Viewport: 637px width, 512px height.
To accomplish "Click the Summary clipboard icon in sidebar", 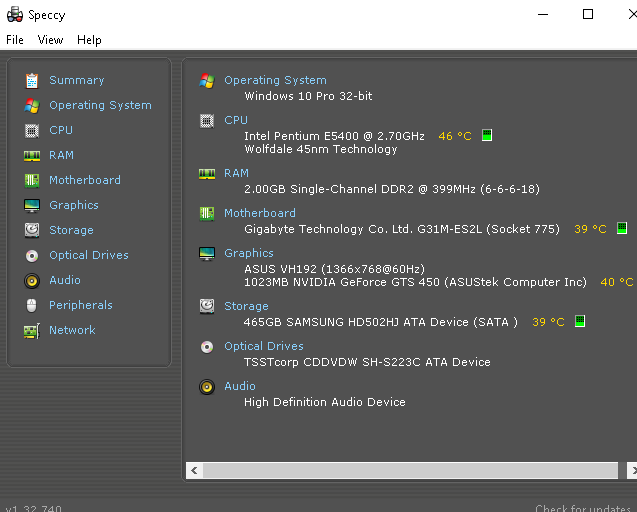I will coord(32,80).
